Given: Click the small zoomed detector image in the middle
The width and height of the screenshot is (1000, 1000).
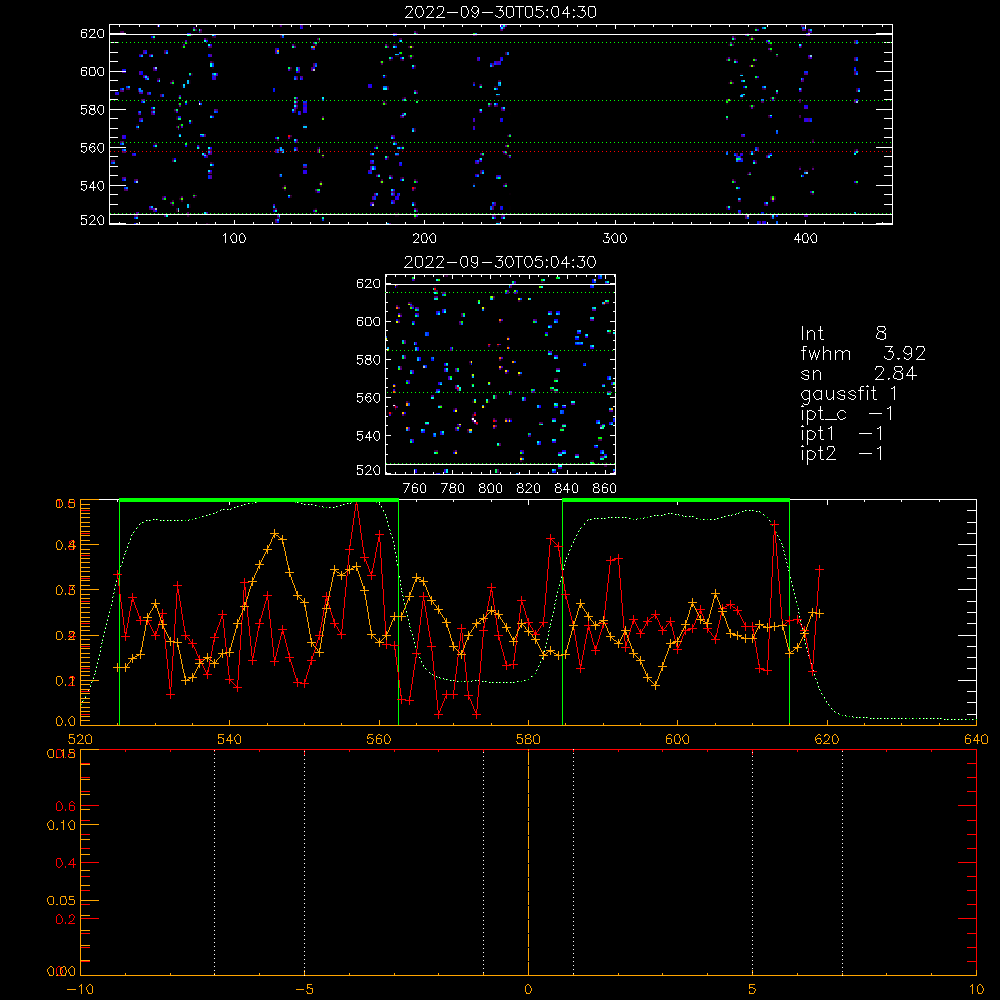Looking at the screenshot, I should [x=500, y=374].
